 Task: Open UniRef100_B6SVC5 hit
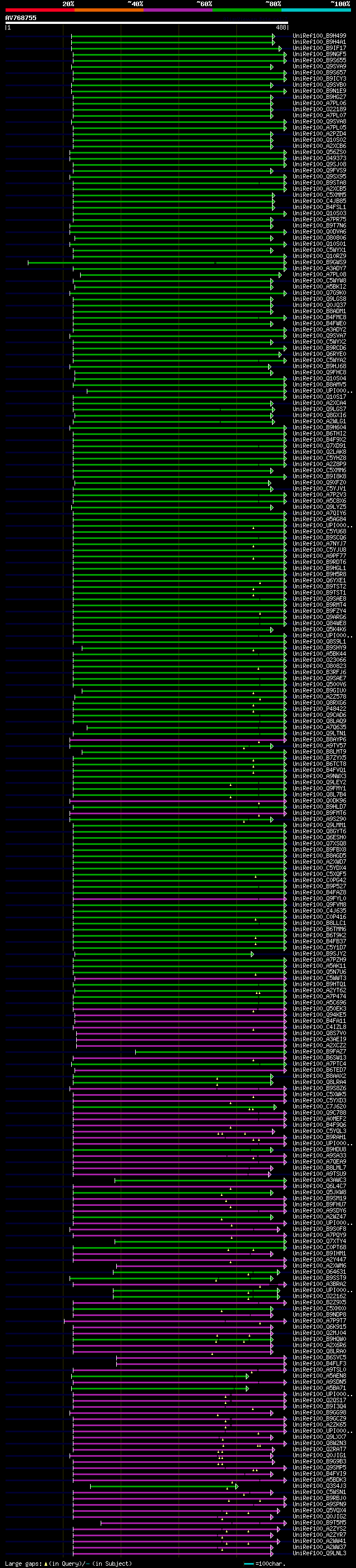(319, 1357)
